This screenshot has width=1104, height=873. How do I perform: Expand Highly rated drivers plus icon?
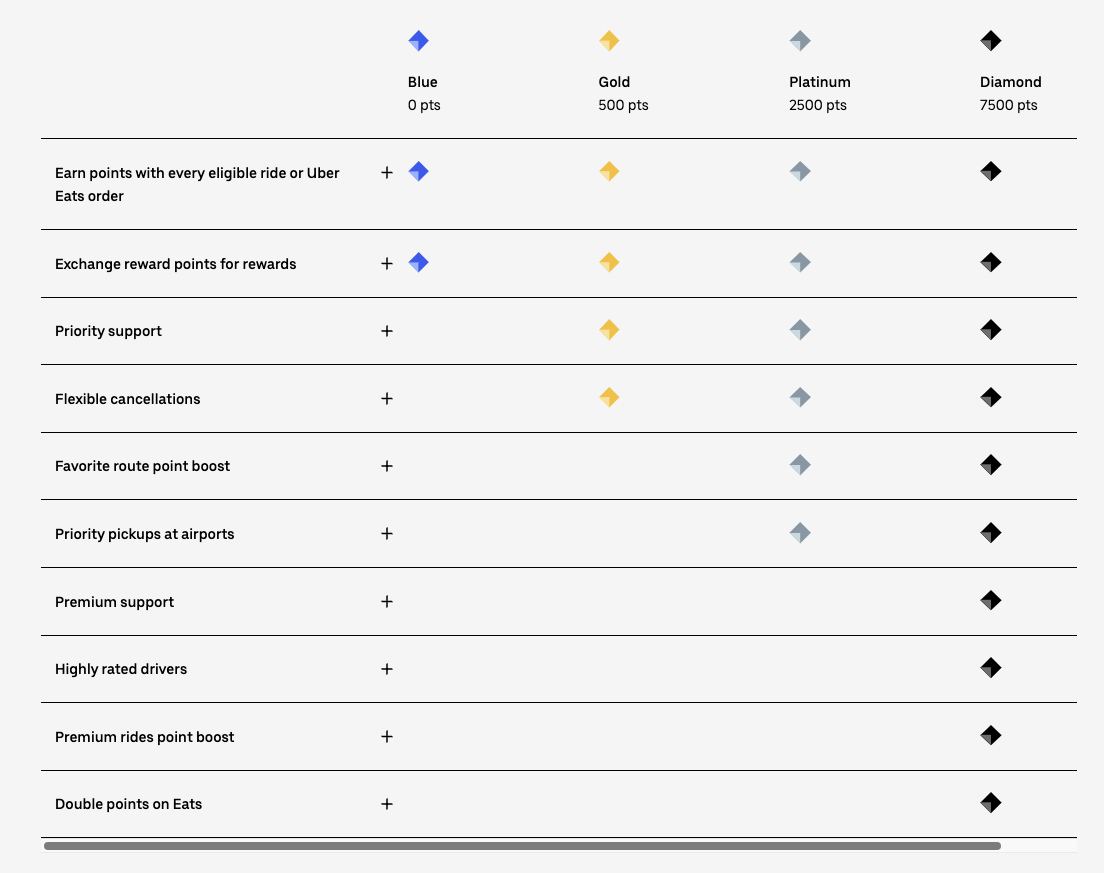pos(387,669)
